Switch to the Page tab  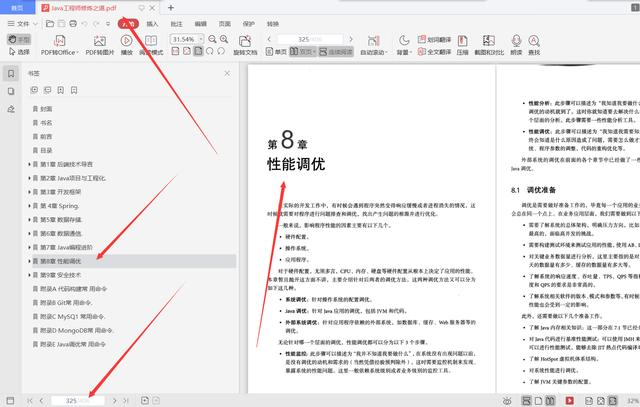pos(224,24)
